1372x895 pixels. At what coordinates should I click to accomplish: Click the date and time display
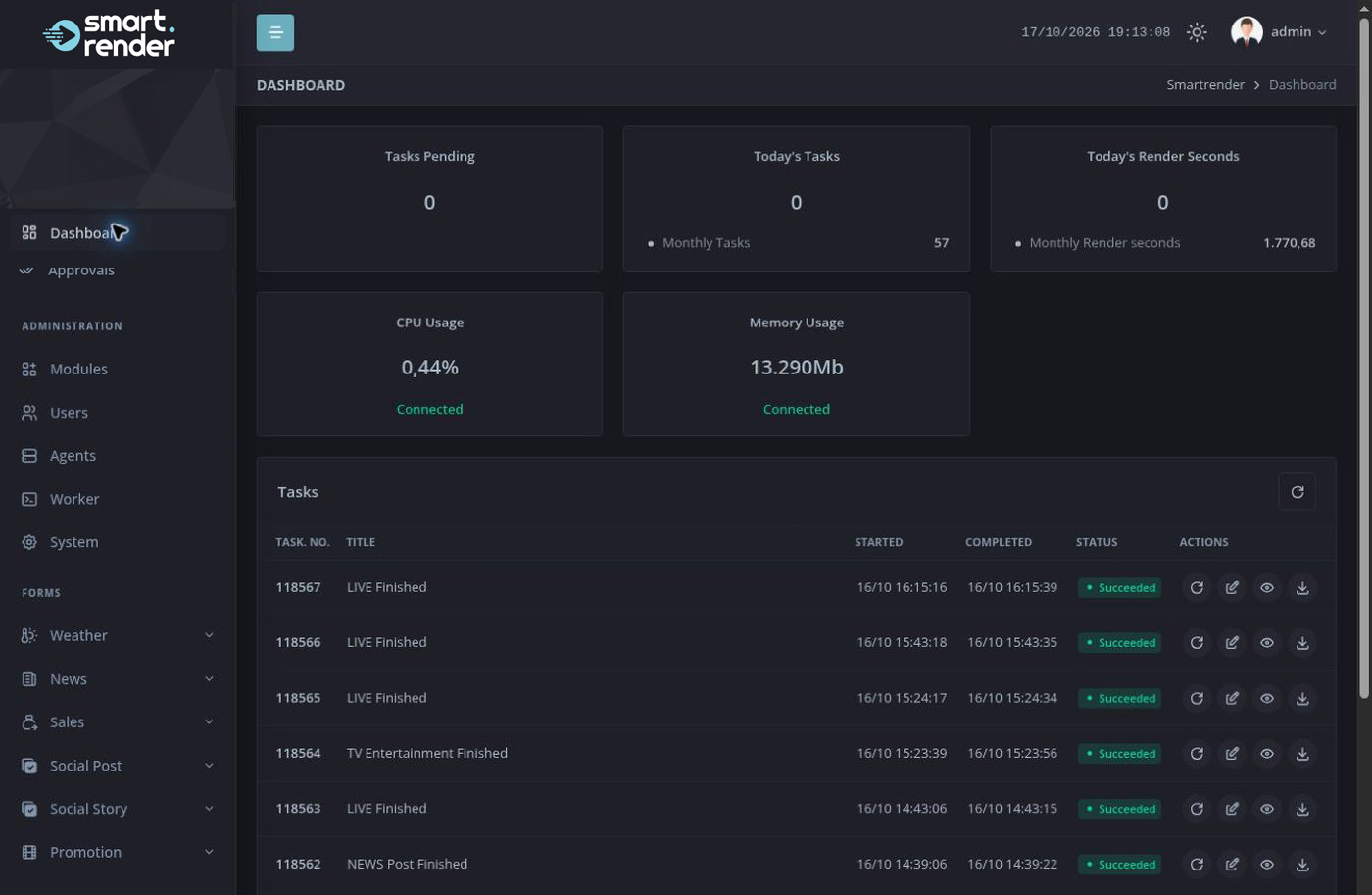click(x=1096, y=32)
